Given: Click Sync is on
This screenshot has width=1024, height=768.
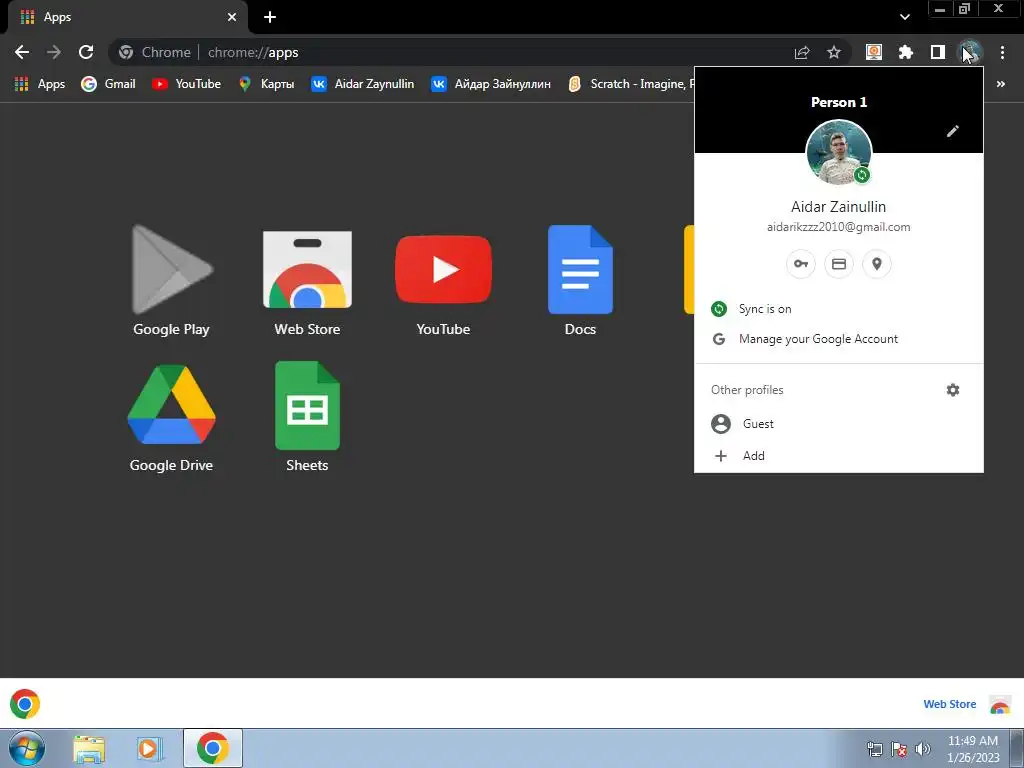Looking at the screenshot, I should click(x=839, y=309).
